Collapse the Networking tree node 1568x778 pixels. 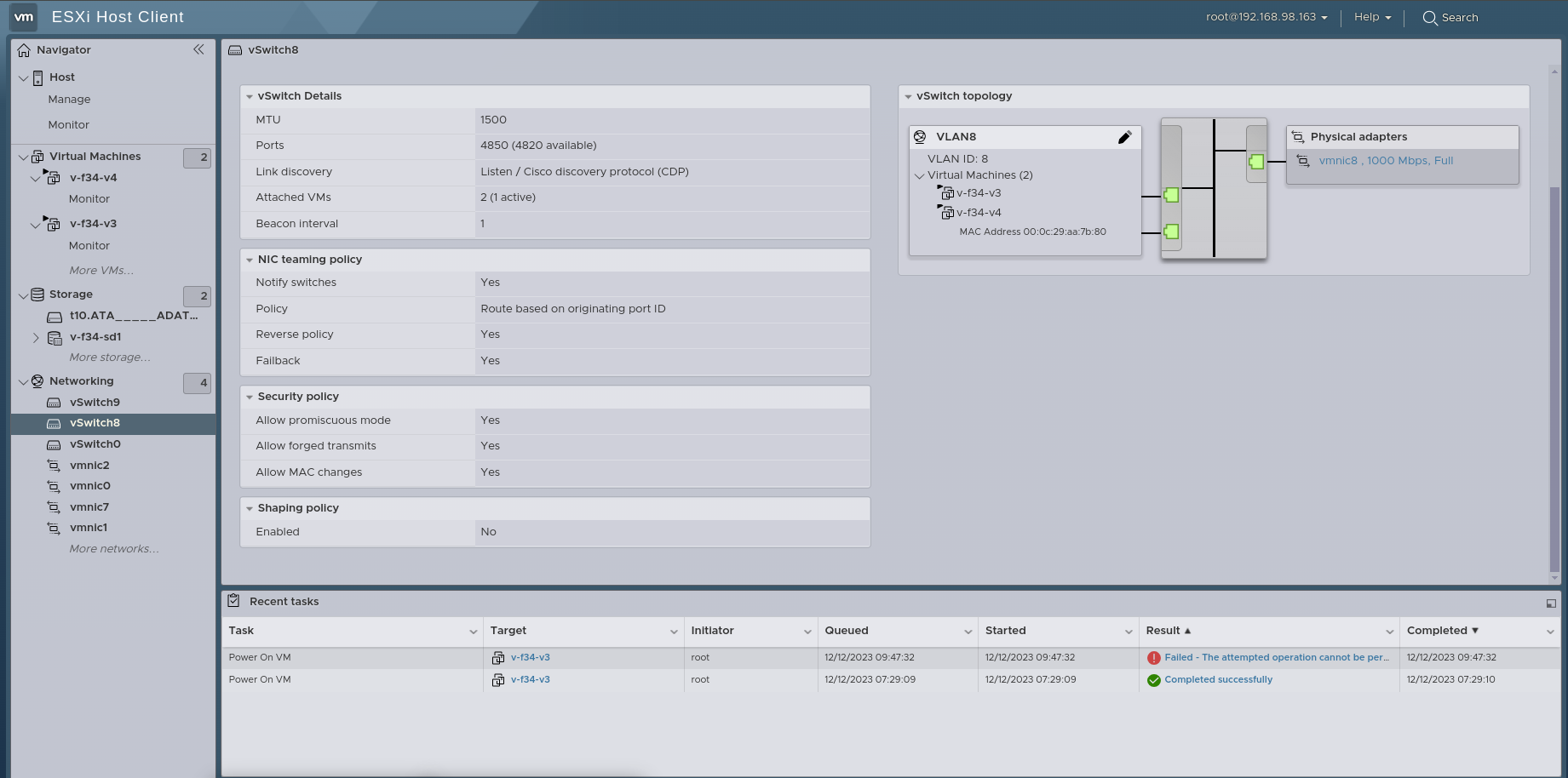click(x=23, y=381)
